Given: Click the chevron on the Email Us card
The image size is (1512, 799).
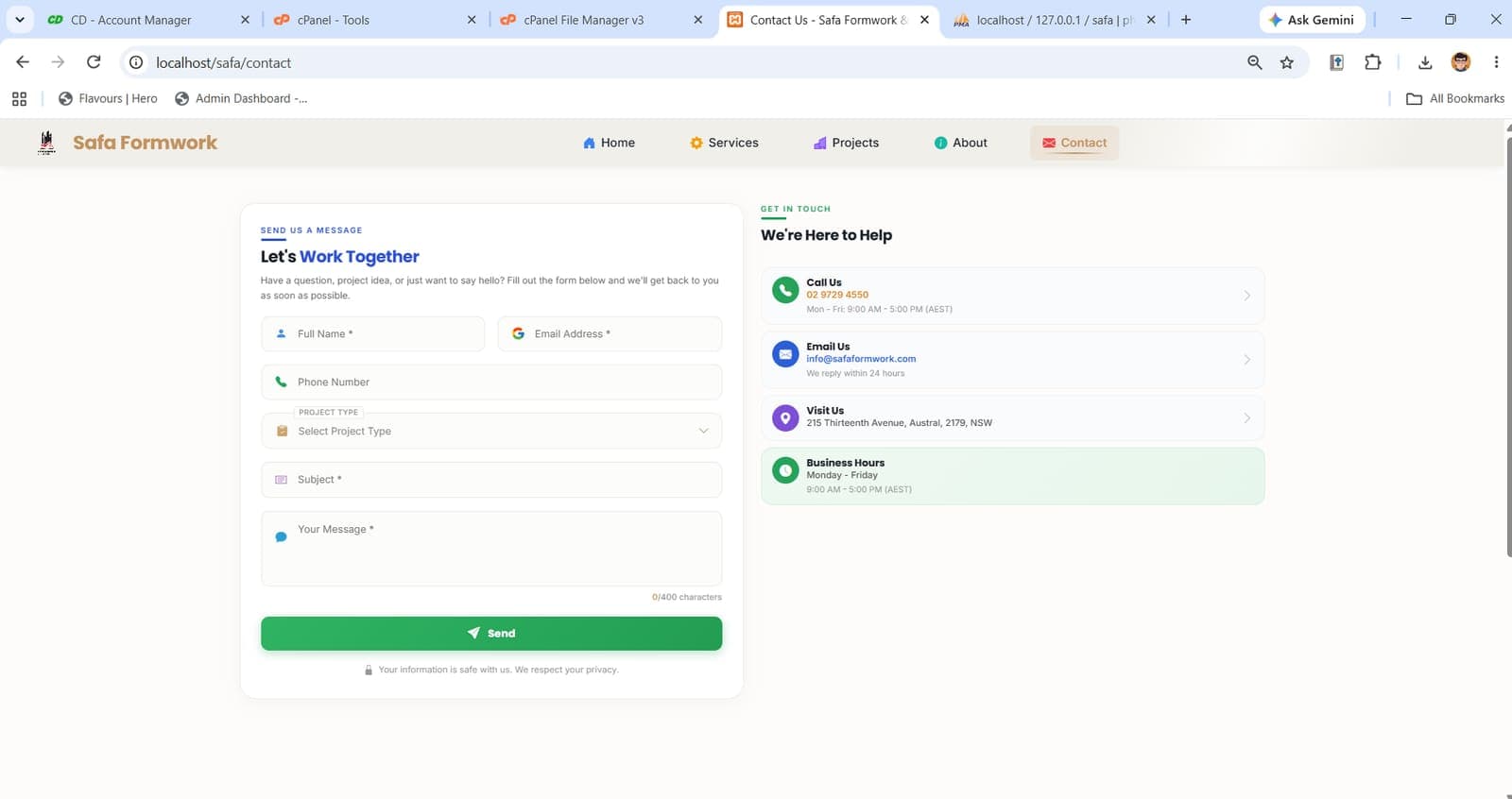Looking at the screenshot, I should 1247,360.
